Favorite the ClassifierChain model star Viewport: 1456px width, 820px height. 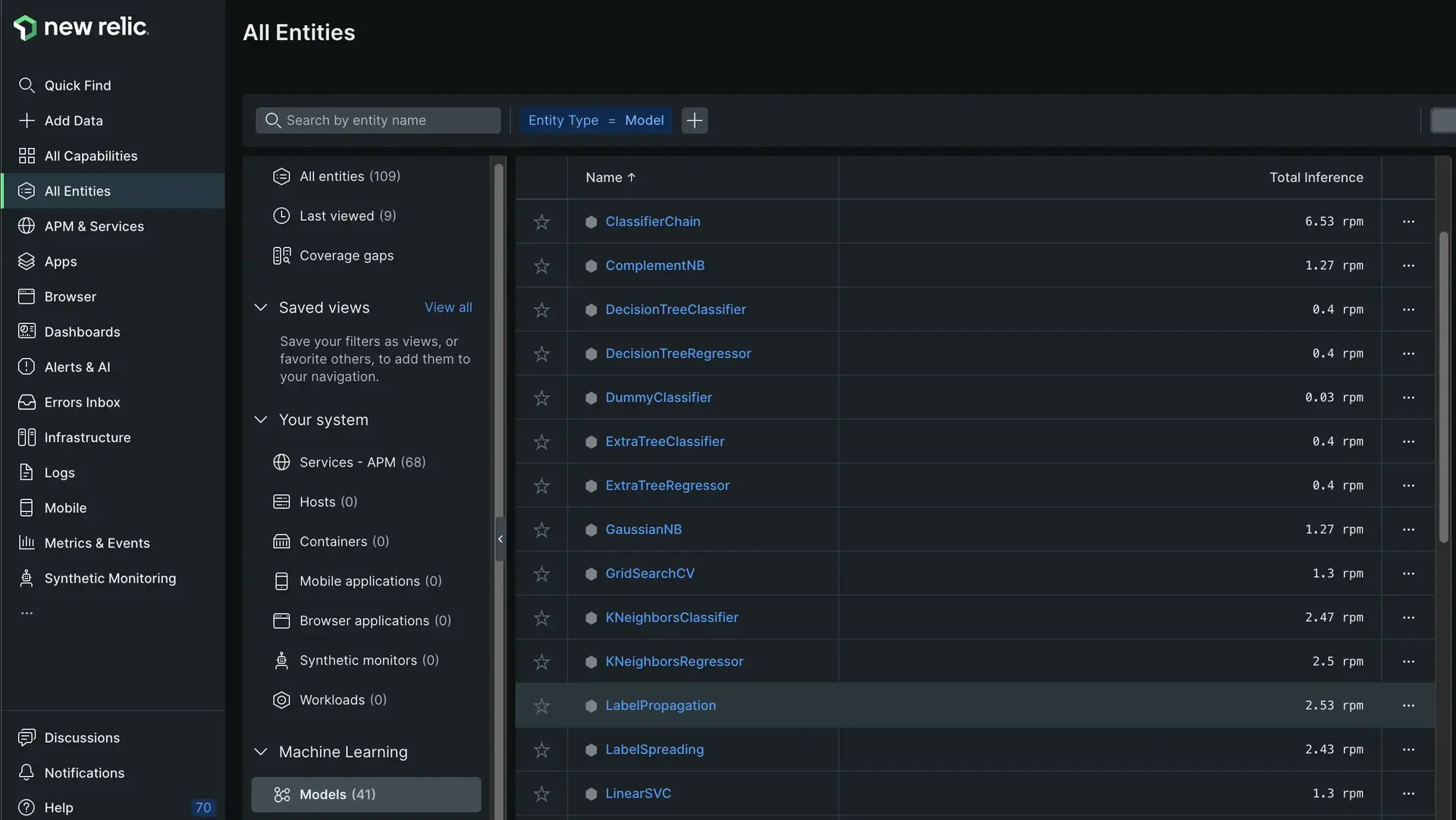click(x=541, y=222)
